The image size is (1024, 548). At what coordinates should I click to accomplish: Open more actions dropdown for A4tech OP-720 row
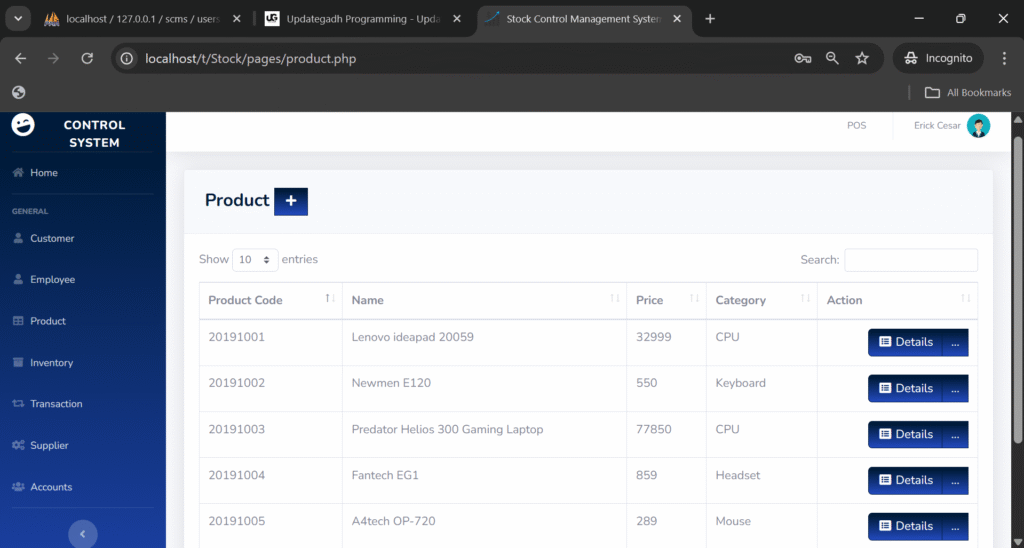[x=955, y=526]
